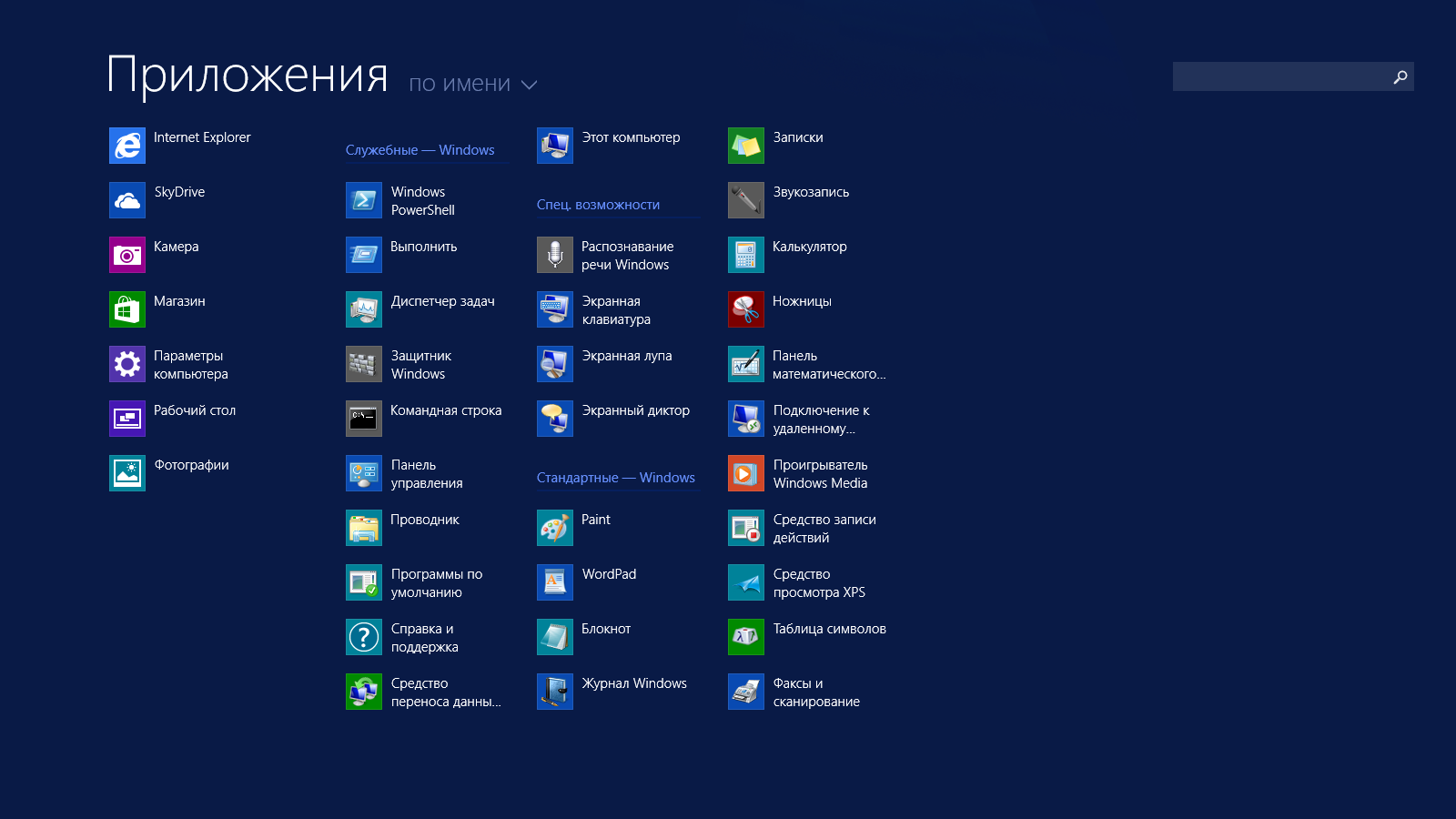Launch SkyDrive cloud icon
The height and width of the screenshot is (819, 1456).
[x=127, y=200]
